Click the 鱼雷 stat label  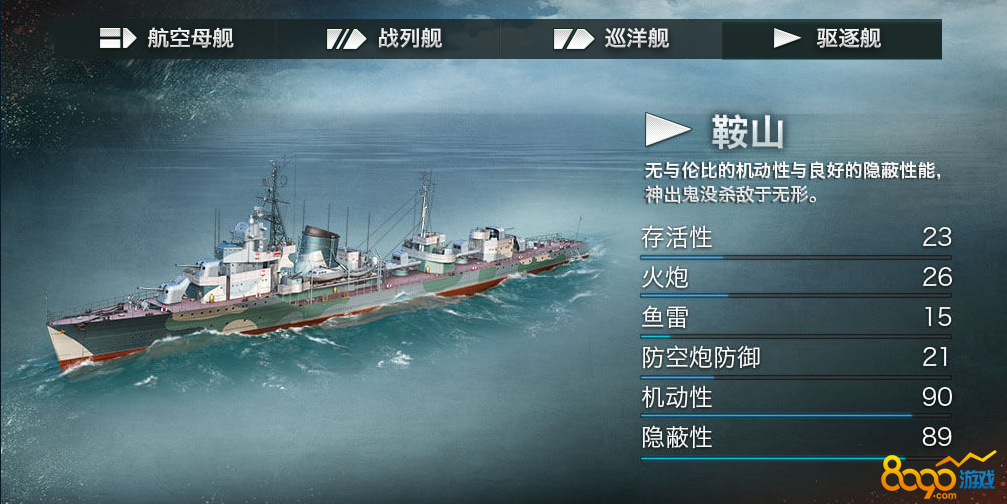tap(665, 318)
